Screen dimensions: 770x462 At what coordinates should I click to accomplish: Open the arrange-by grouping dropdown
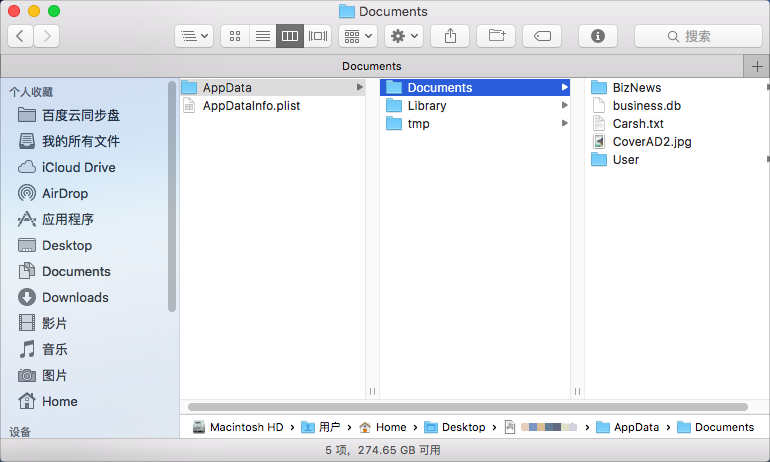point(358,36)
